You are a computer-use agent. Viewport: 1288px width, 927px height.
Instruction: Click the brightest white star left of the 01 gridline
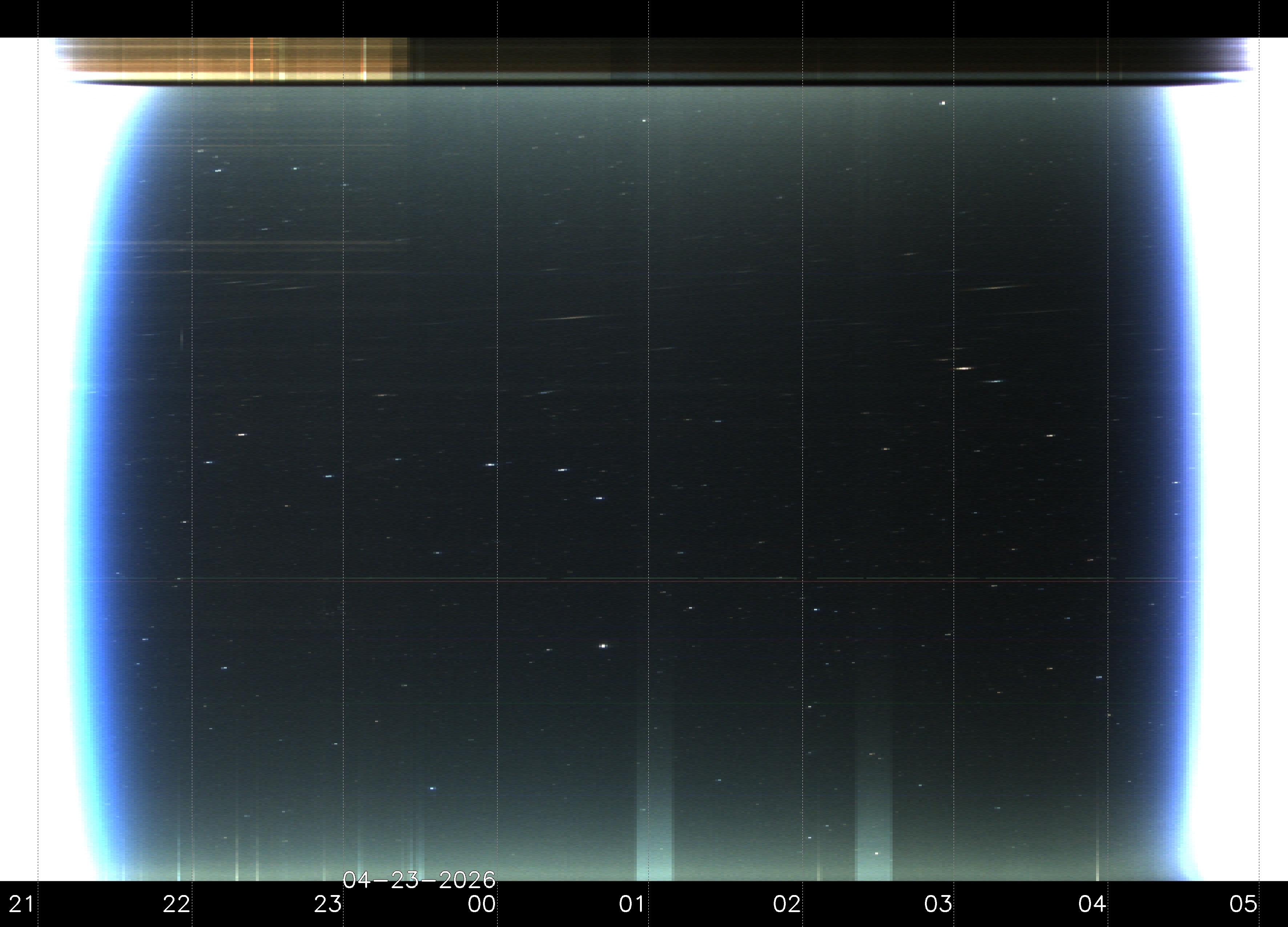click(x=603, y=646)
